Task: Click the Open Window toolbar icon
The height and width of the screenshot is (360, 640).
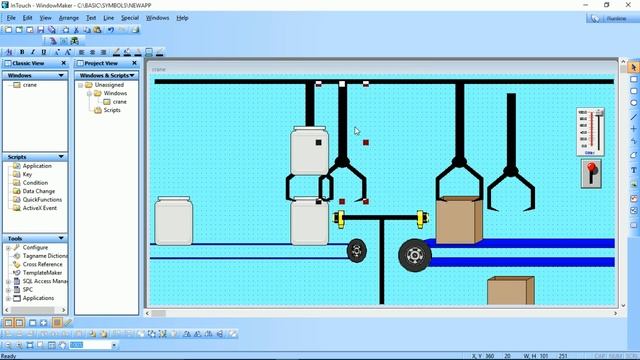Action: click(19, 30)
